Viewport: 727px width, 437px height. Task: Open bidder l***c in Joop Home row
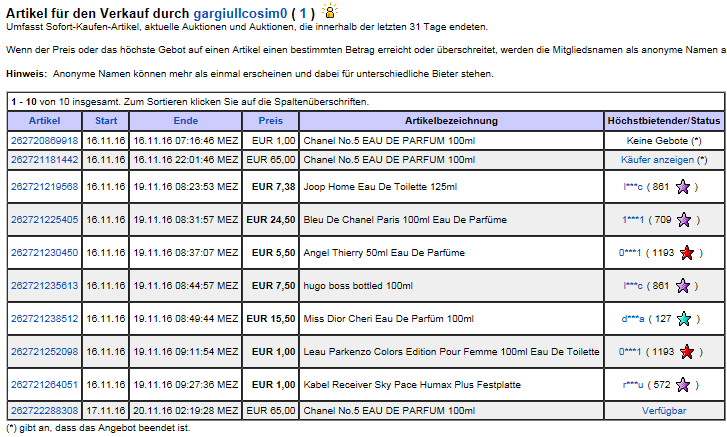[633, 187]
